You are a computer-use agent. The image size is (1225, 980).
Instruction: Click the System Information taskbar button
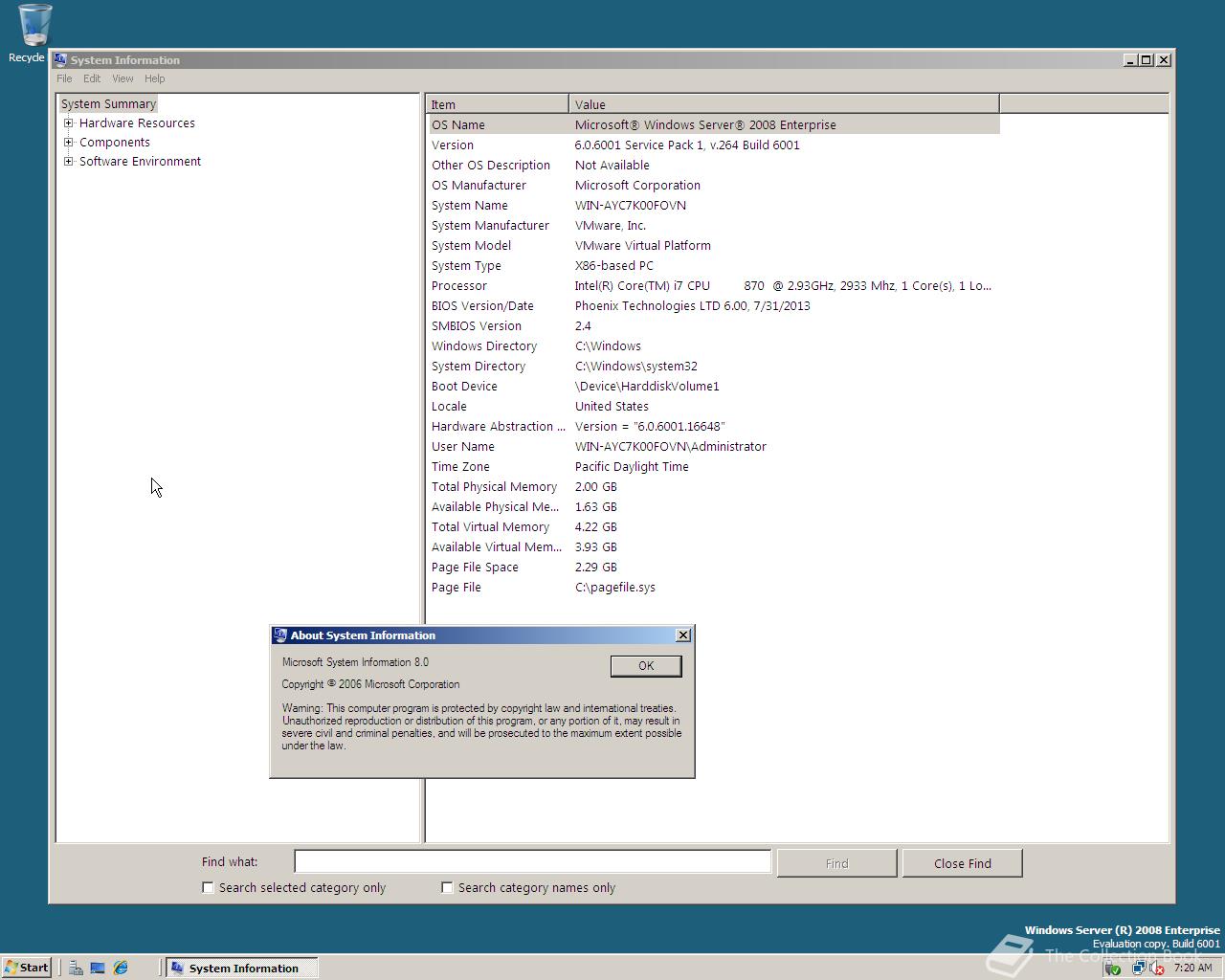tap(241, 968)
